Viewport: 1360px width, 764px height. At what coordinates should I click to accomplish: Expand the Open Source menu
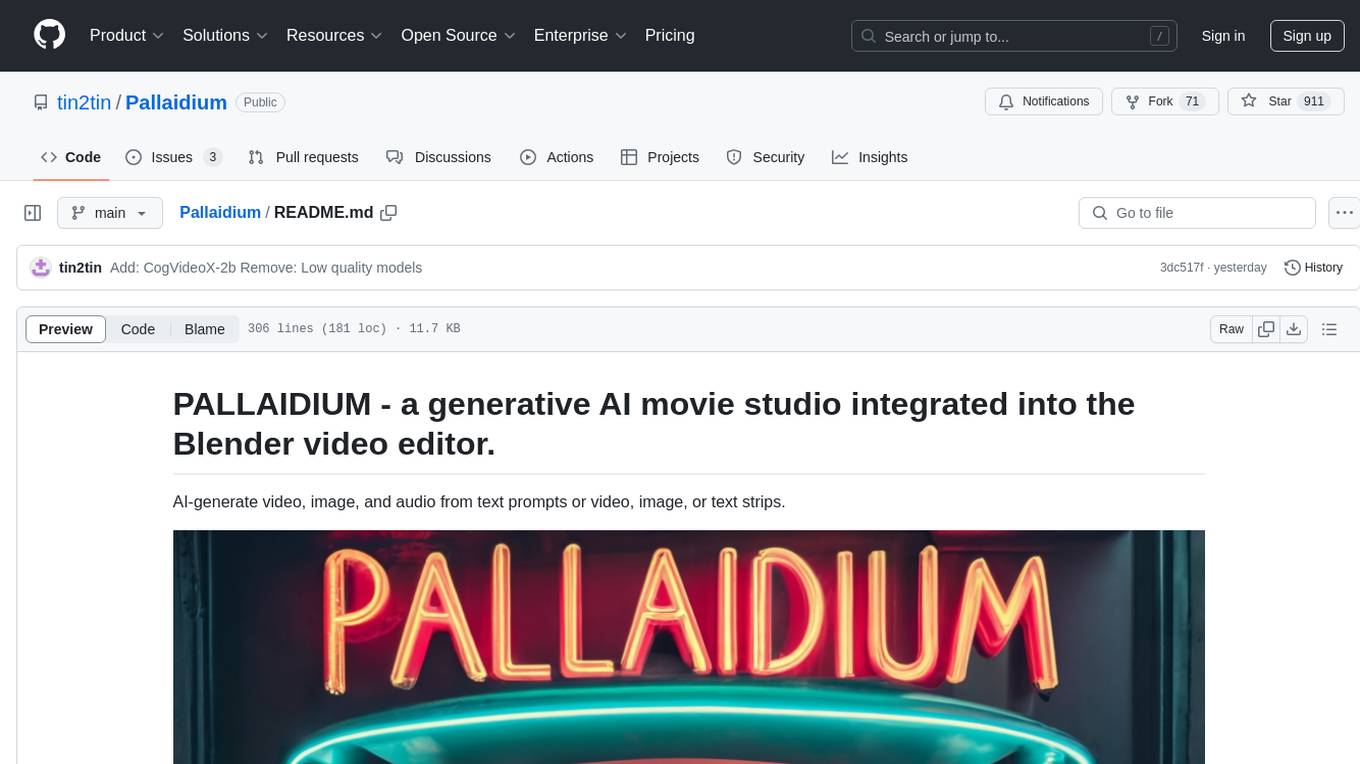coord(458,35)
